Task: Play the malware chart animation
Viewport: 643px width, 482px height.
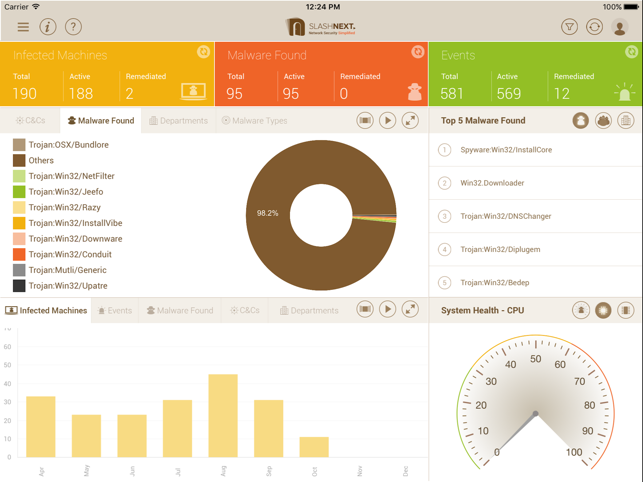Action: 387,121
